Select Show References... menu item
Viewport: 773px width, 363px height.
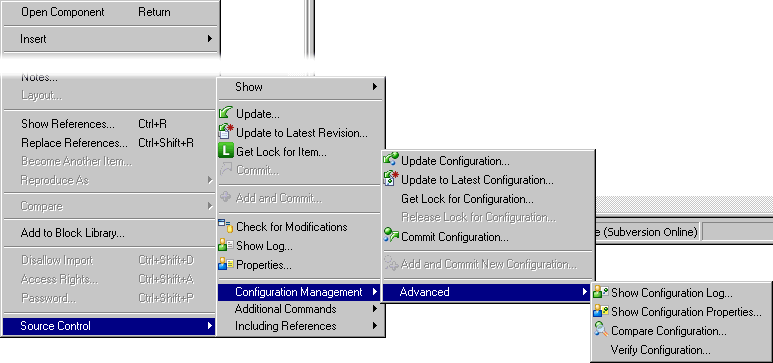[x=110, y=124]
